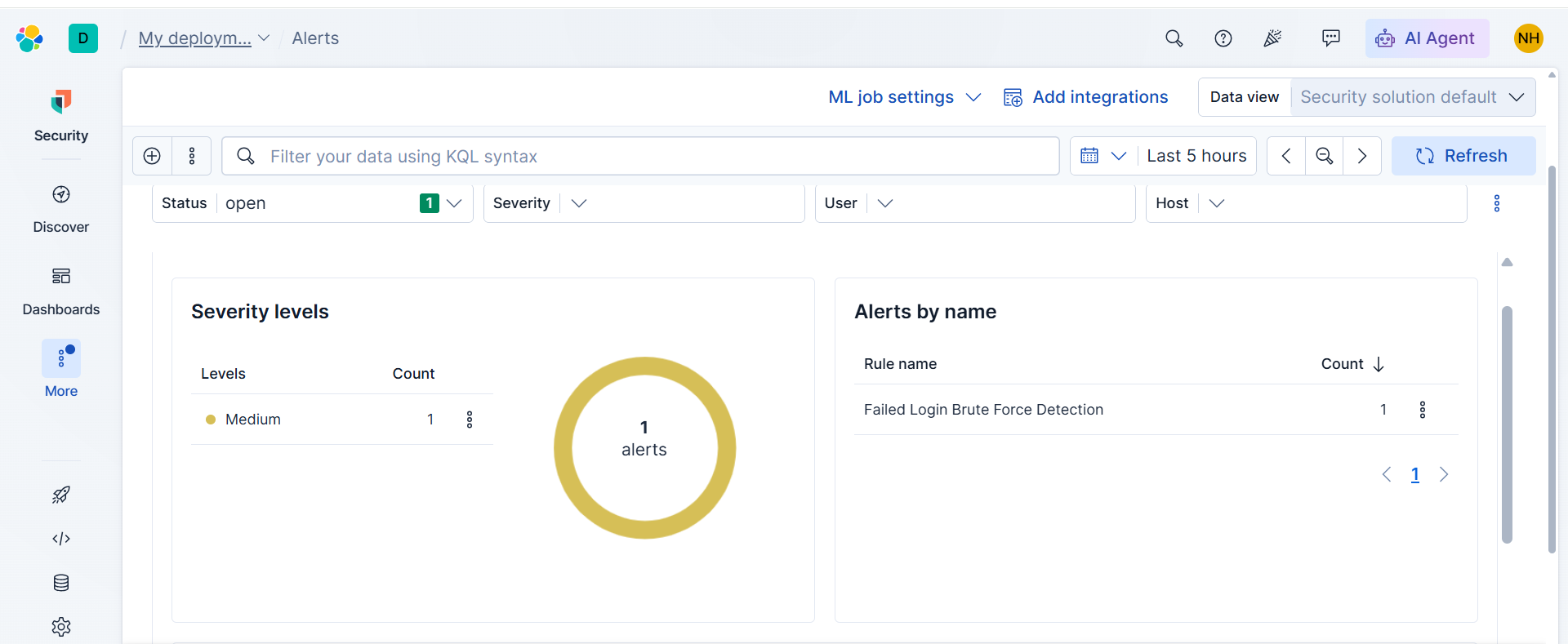Open the More navigation menu
Viewport: 1568px width, 644px height.
tap(61, 369)
